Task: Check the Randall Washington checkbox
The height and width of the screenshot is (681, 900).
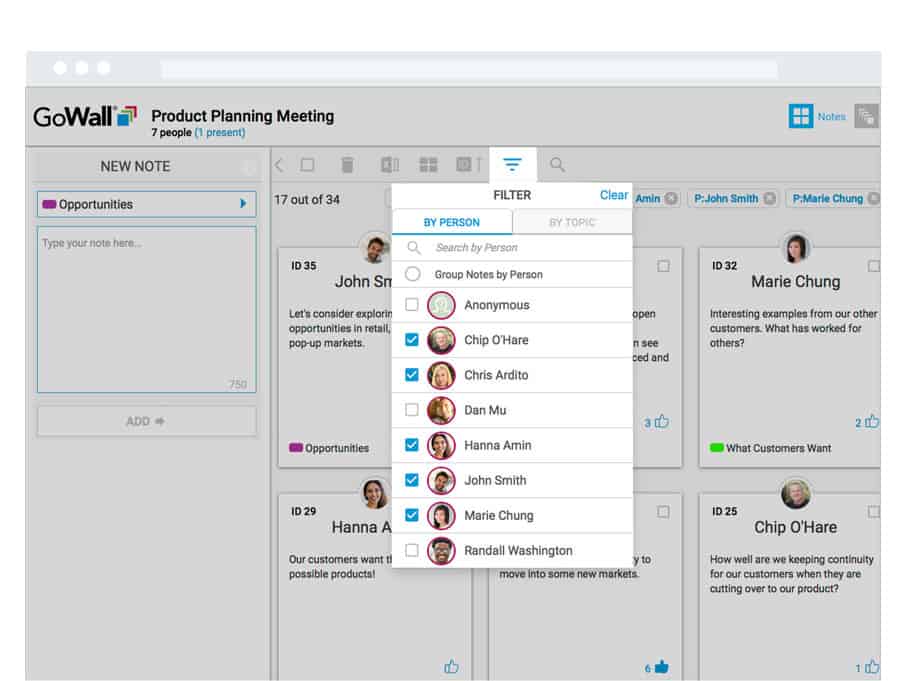Action: click(x=412, y=550)
